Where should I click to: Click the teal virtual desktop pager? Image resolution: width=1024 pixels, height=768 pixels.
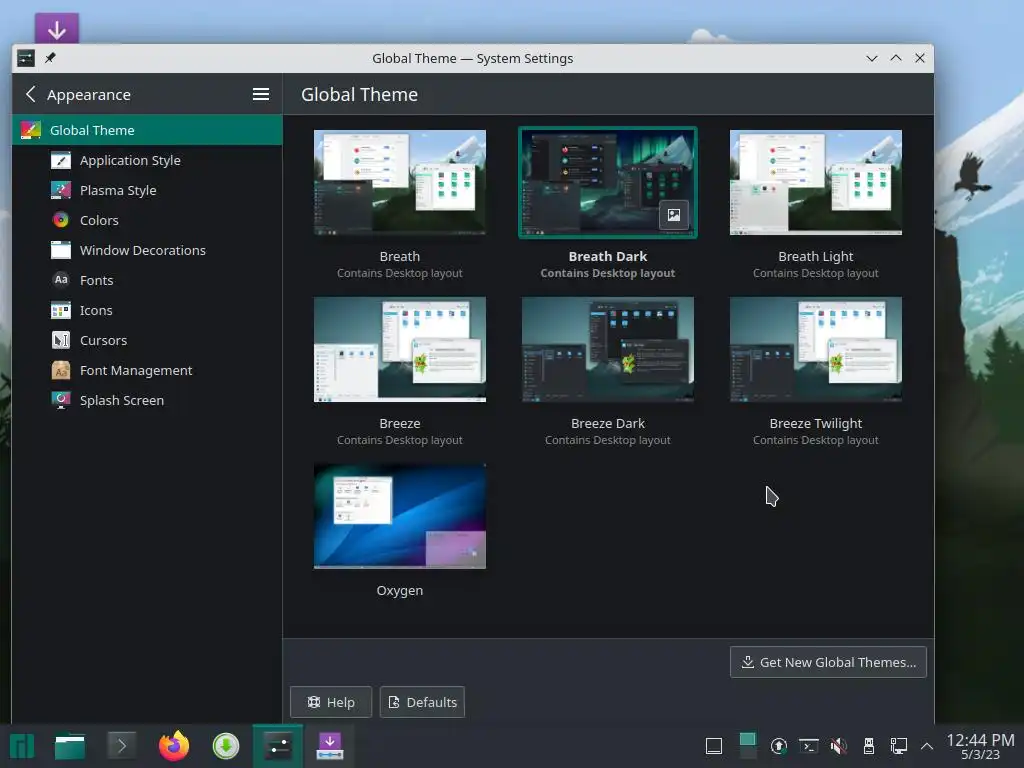(748, 746)
